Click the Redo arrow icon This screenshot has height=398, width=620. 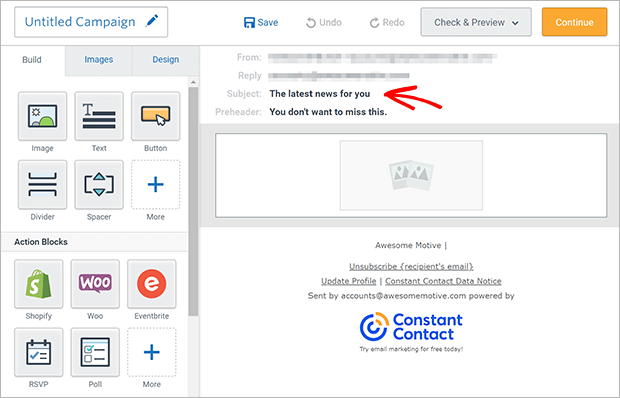click(374, 23)
